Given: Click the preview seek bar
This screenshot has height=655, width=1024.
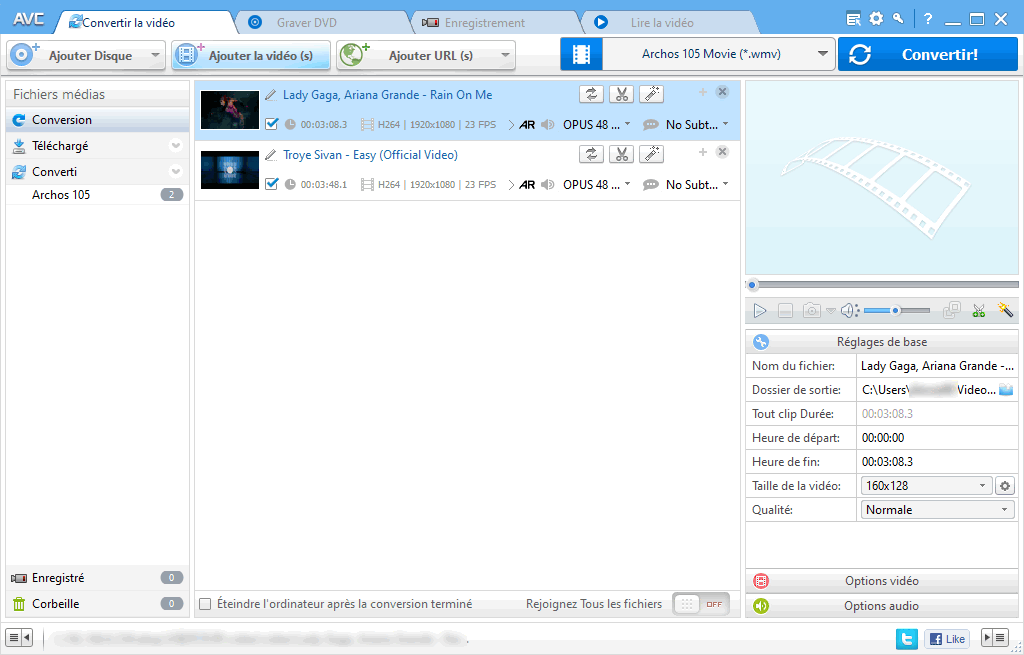Looking at the screenshot, I should pyautogui.click(x=882, y=285).
